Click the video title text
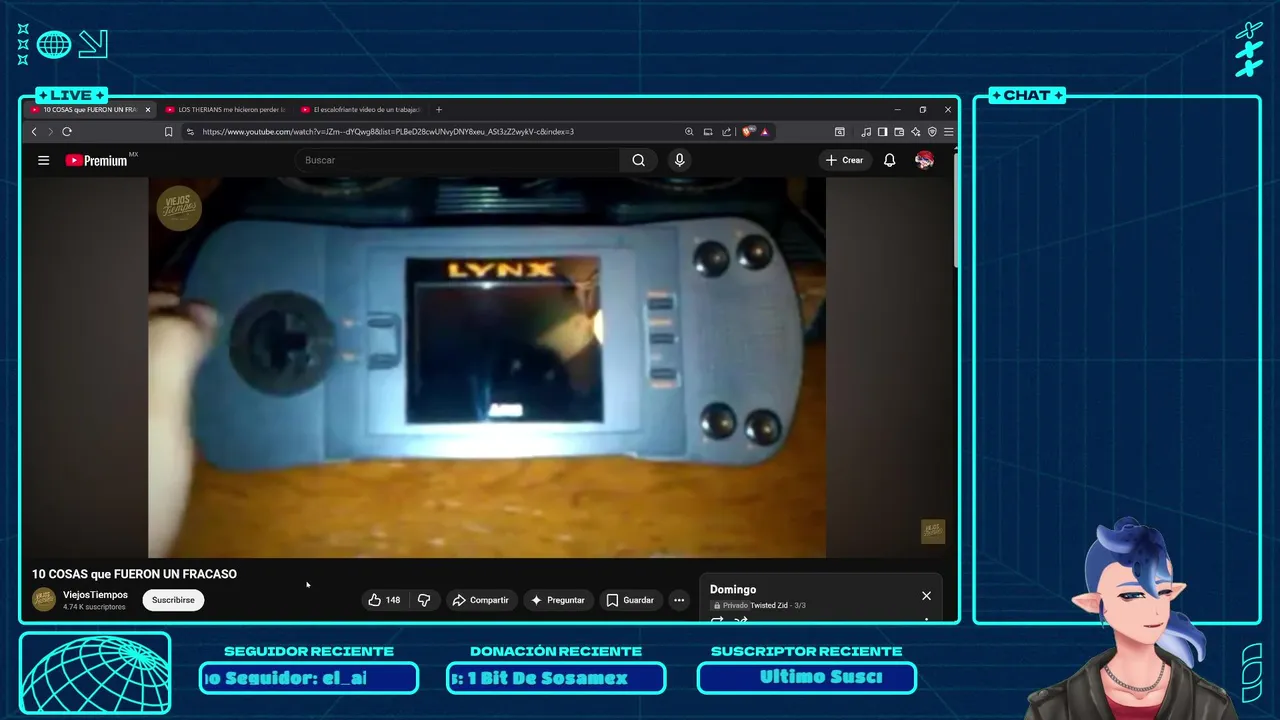 [134, 574]
